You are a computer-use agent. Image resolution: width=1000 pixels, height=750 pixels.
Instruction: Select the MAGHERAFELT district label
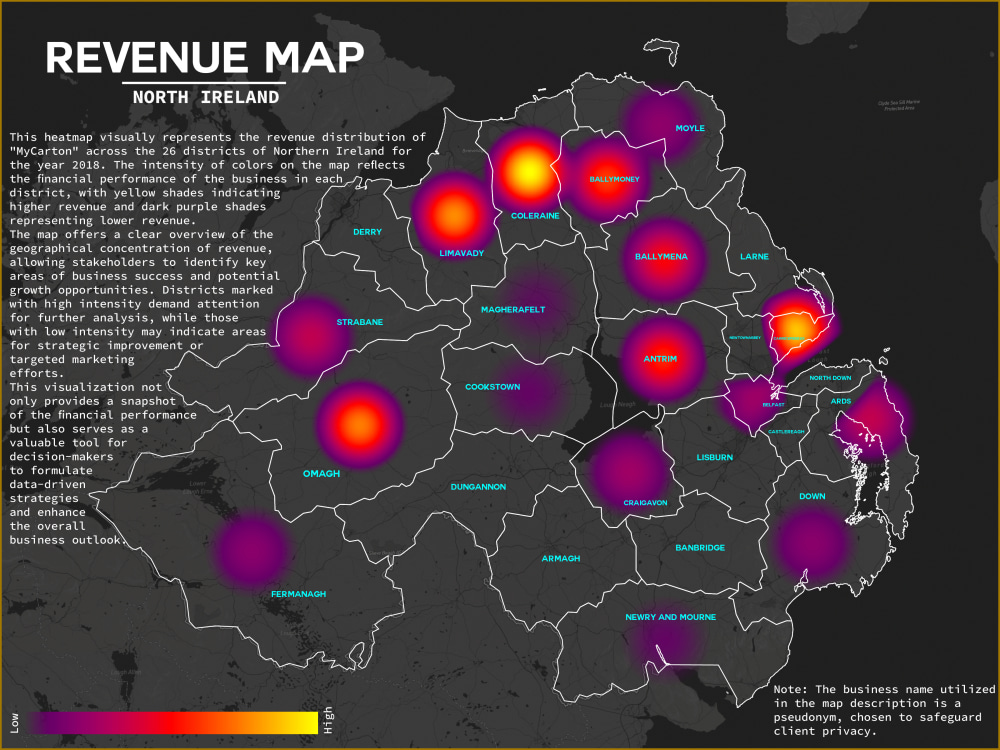coord(512,310)
